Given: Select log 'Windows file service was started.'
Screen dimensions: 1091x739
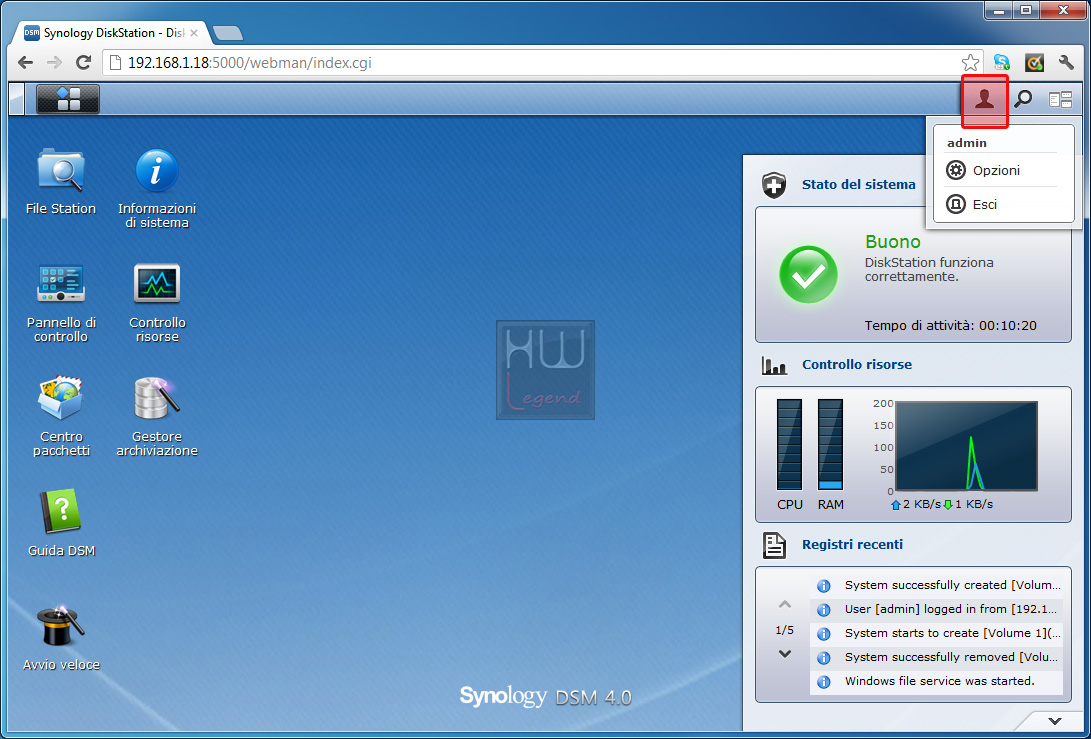Looking at the screenshot, I should pos(937,681).
